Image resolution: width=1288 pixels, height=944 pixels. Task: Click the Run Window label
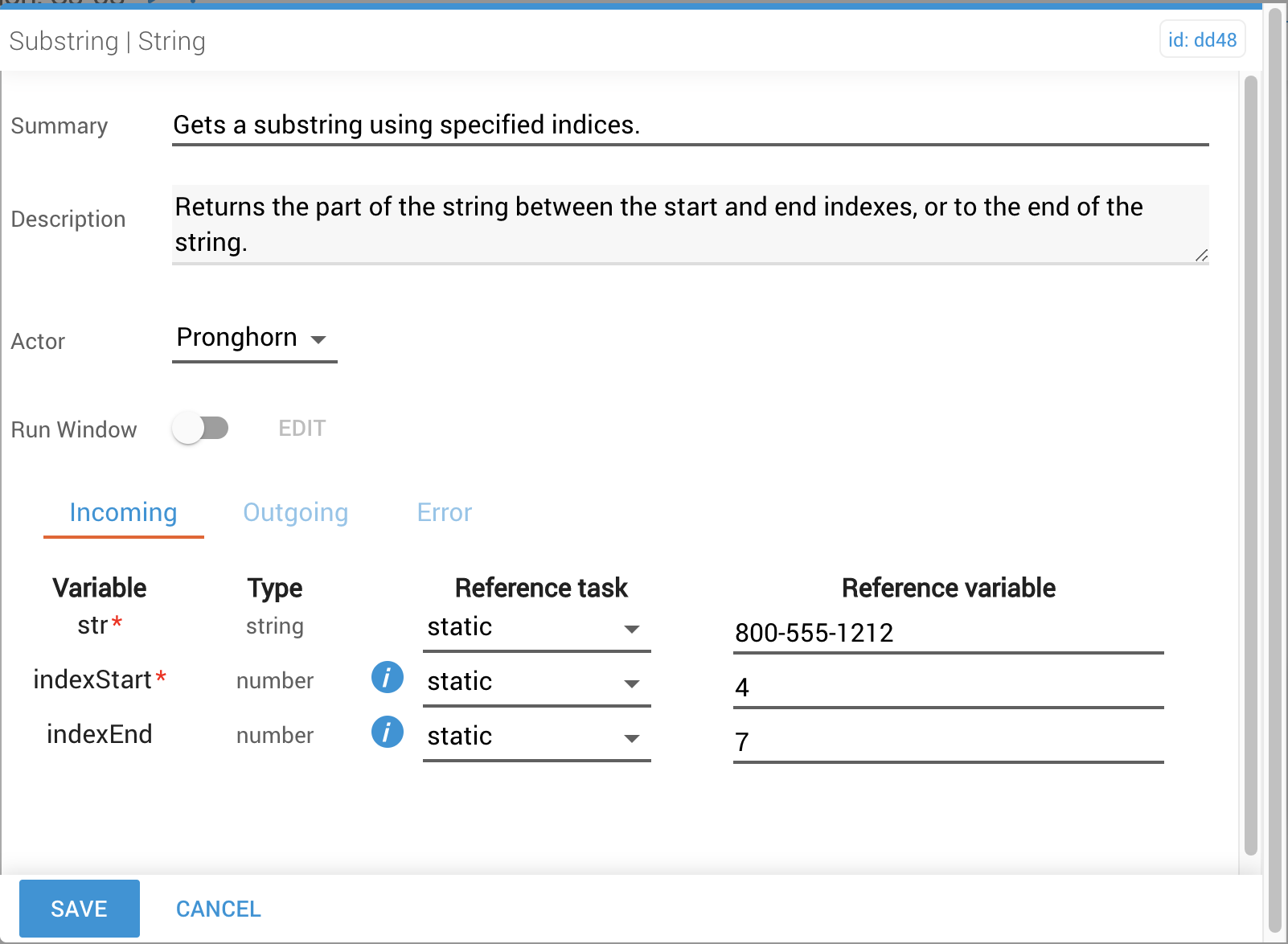pos(74,429)
